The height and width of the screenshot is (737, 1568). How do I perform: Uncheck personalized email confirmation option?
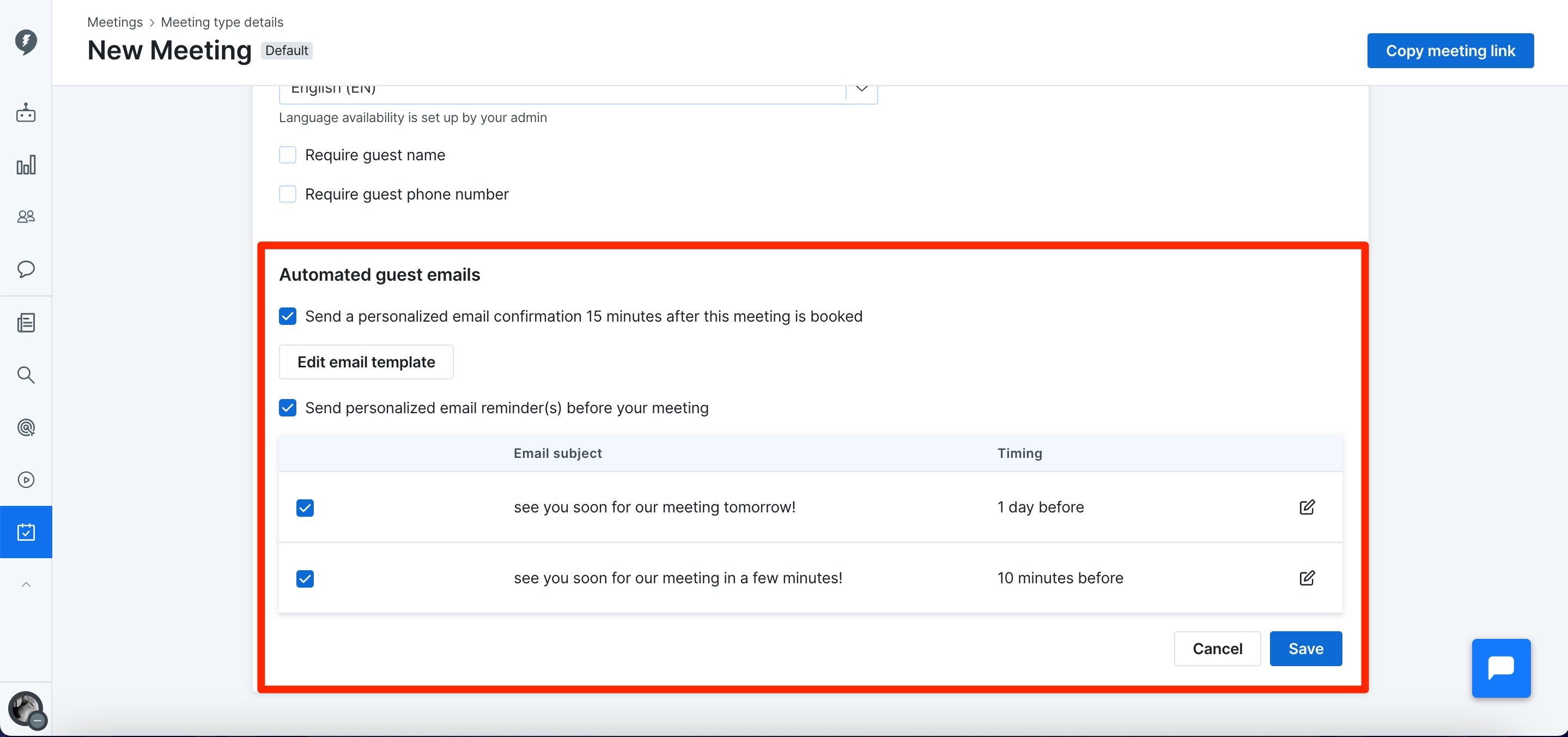tap(287, 316)
